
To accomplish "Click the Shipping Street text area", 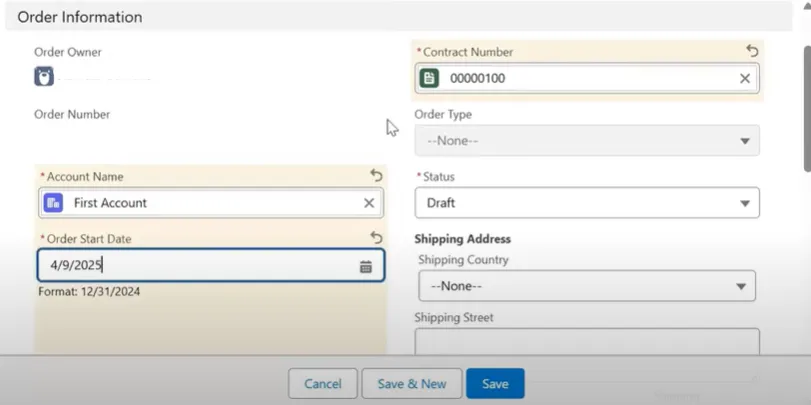I will pos(588,342).
